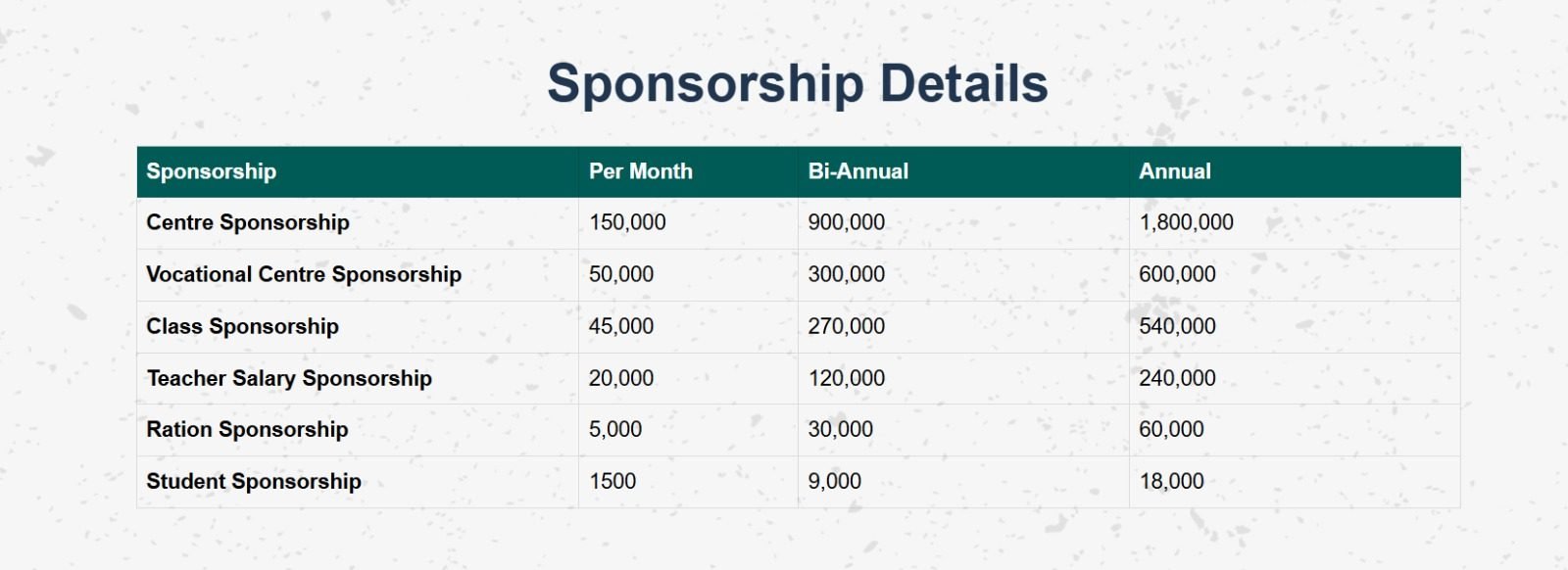Click the Ration Sponsorship row label
The image size is (1568, 570).
(247, 429)
